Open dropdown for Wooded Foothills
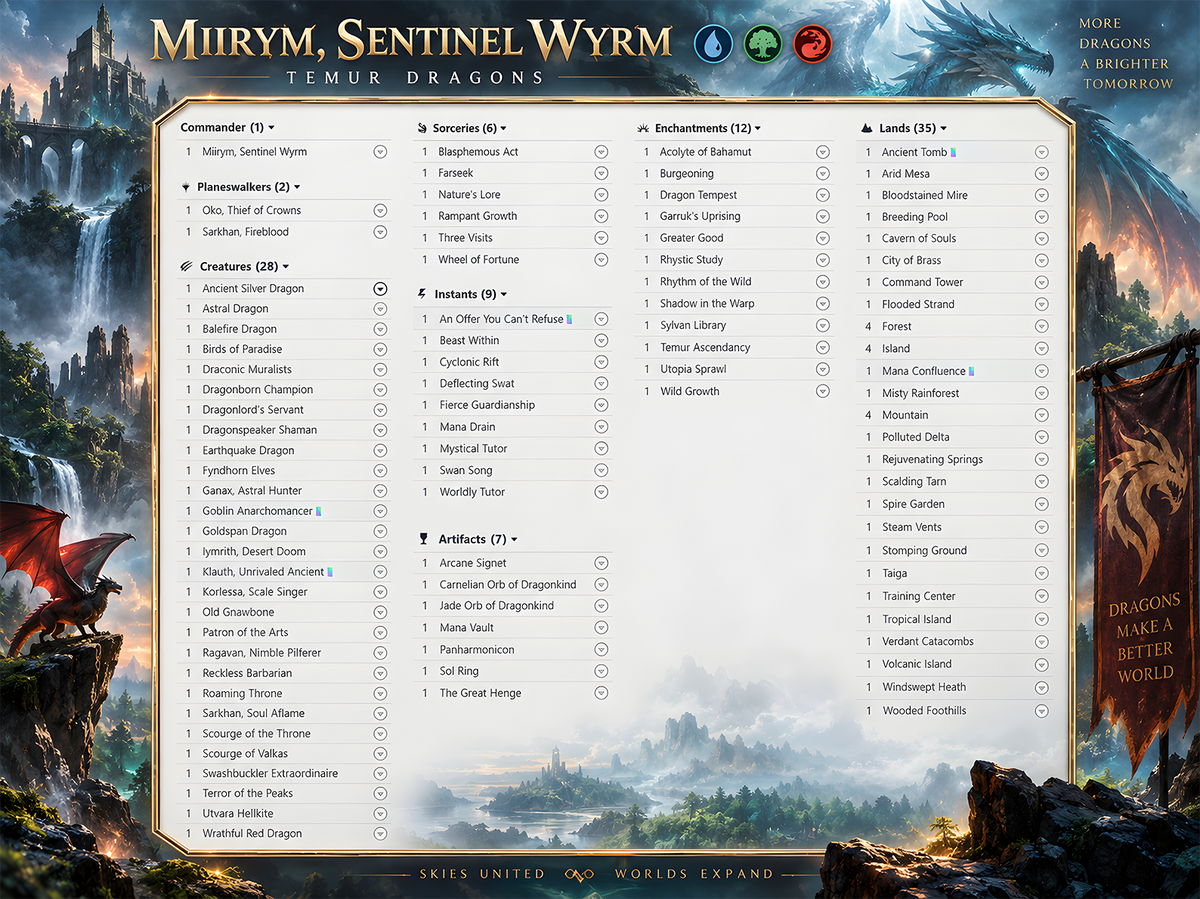The image size is (1200, 899). click(x=1042, y=711)
